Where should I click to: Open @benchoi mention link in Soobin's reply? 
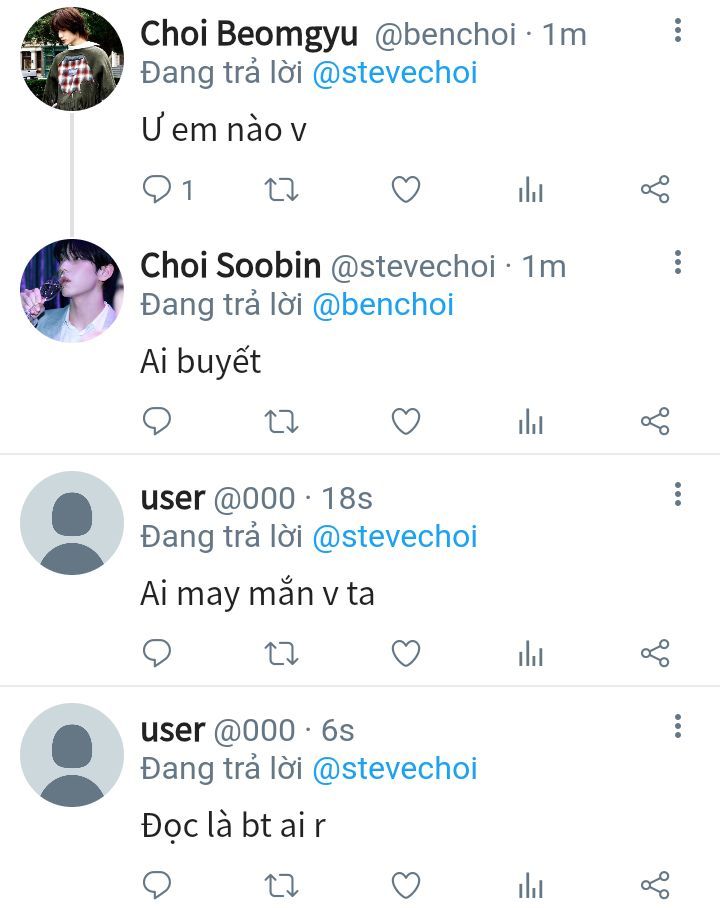coord(383,305)
